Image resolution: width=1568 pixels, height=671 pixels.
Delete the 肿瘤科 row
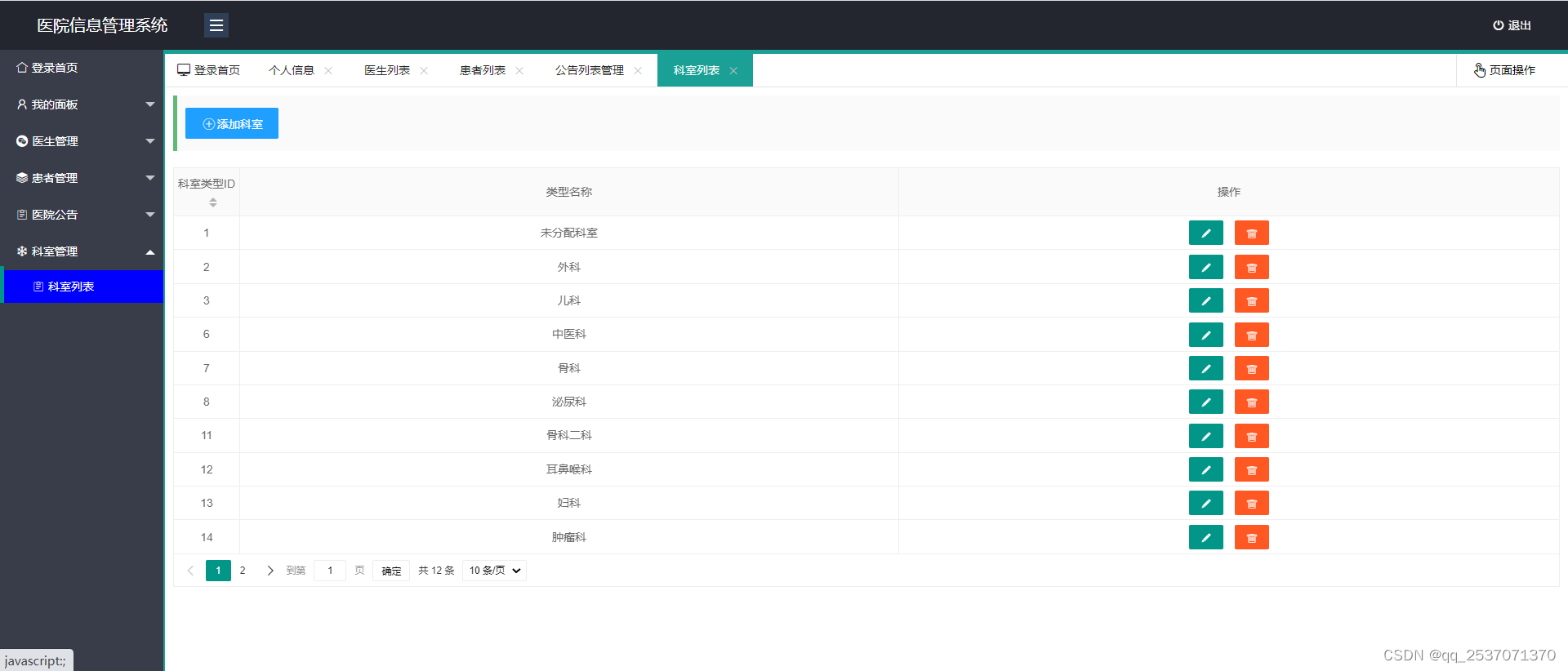coord(1251,538)
